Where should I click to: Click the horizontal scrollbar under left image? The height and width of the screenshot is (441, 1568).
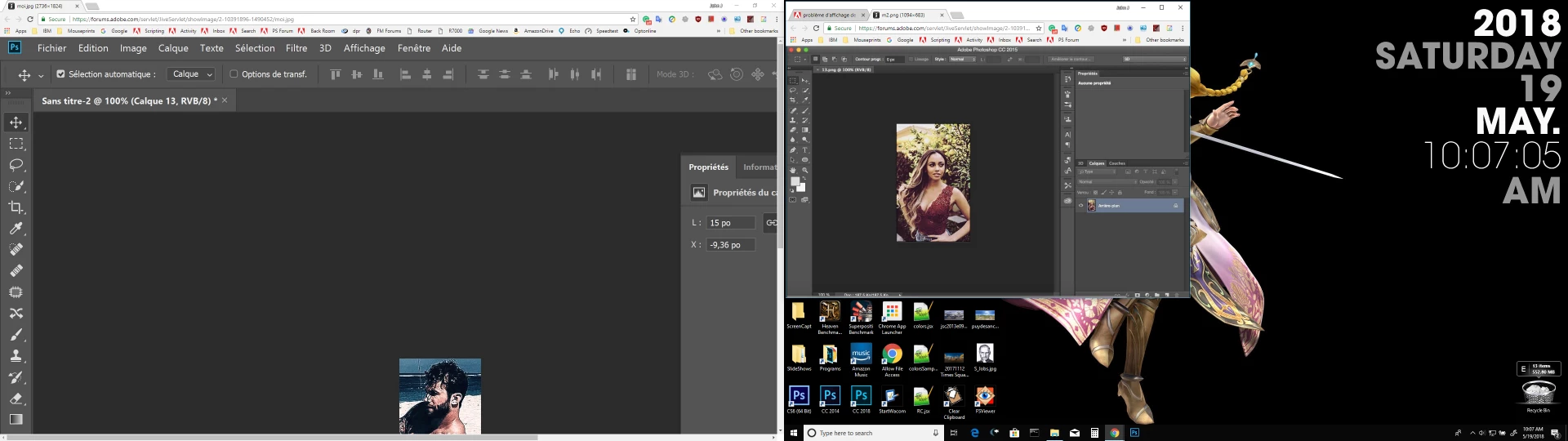[x=273, y=437]
